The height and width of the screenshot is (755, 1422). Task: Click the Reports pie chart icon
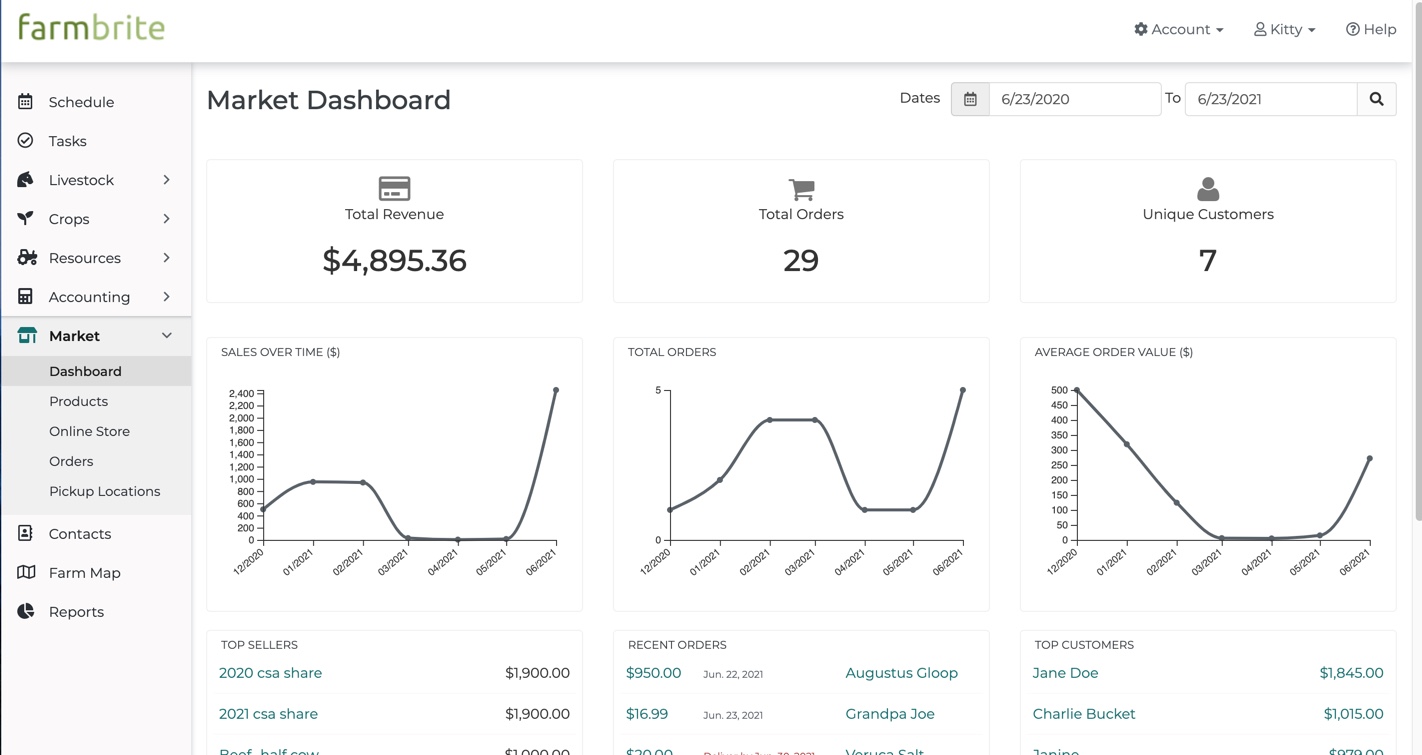(x=25, y=612)
